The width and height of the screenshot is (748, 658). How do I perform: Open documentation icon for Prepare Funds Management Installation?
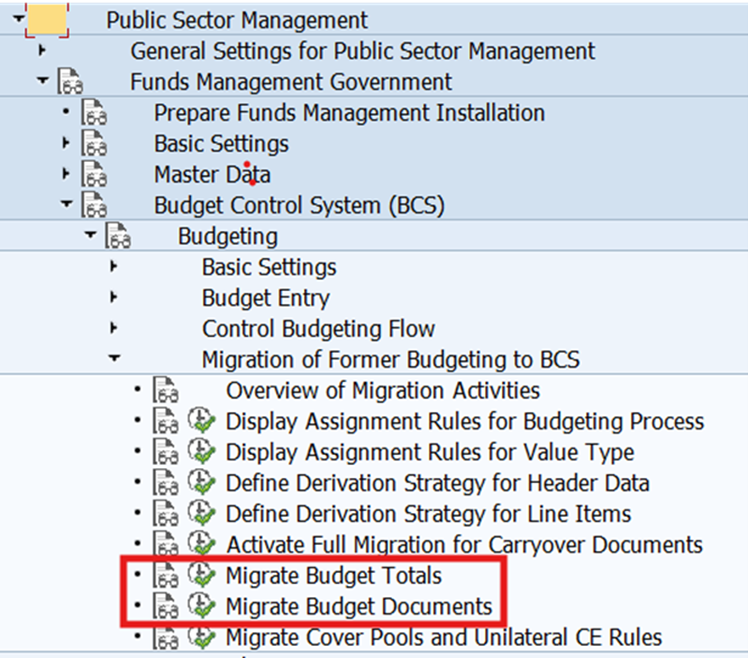[x=92, y=113]
